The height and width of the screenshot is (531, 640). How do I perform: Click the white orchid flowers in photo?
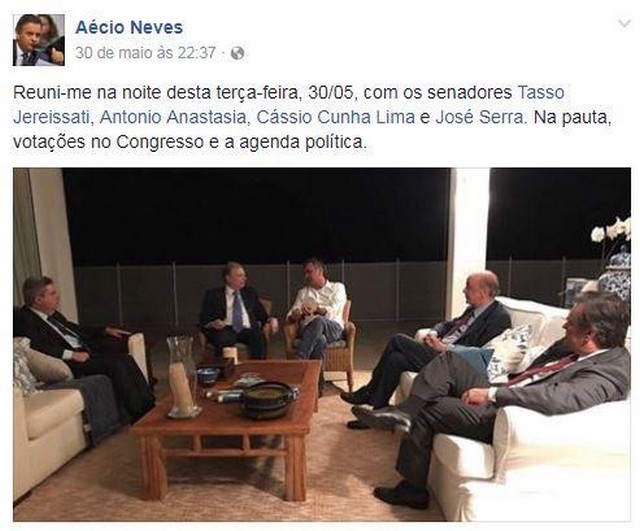611,231
